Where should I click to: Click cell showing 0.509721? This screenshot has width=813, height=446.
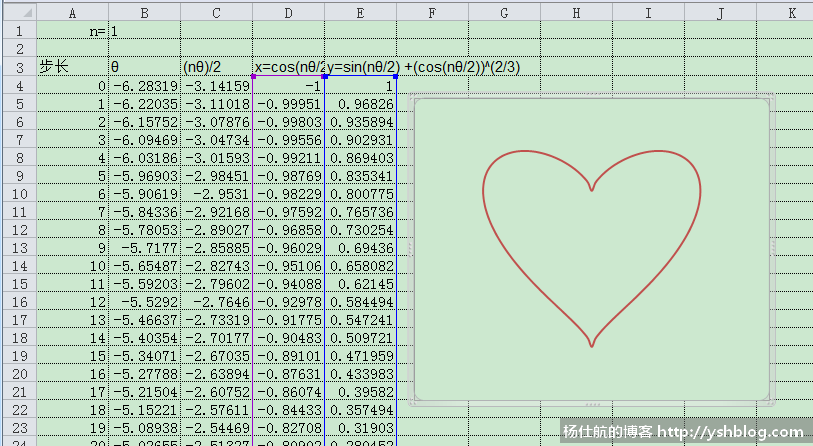click(x=361, y=338)
